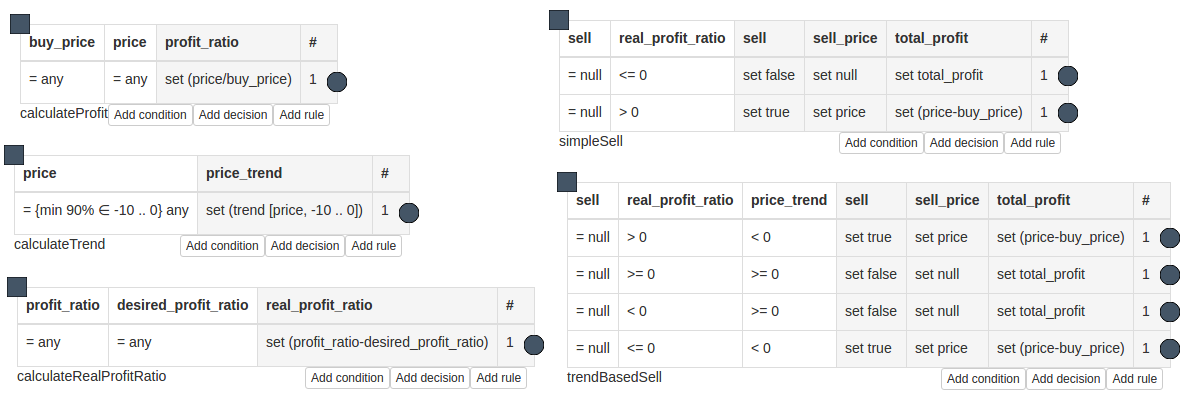
Task: Click the dot on simpleSell's '<= 0' rule
Action: click(x=1068, y=75)
